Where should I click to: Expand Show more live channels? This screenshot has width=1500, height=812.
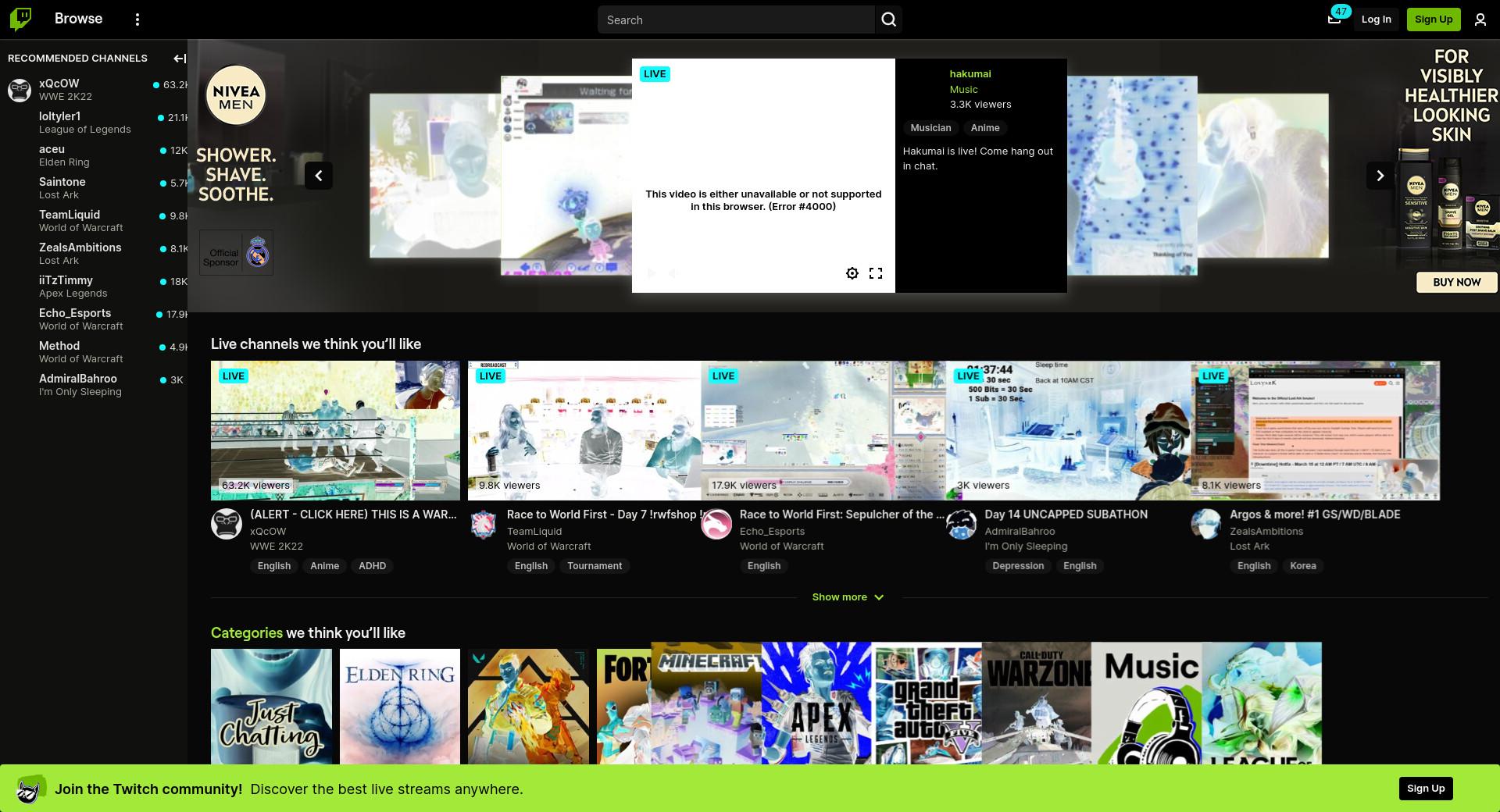tap(848, 597)
